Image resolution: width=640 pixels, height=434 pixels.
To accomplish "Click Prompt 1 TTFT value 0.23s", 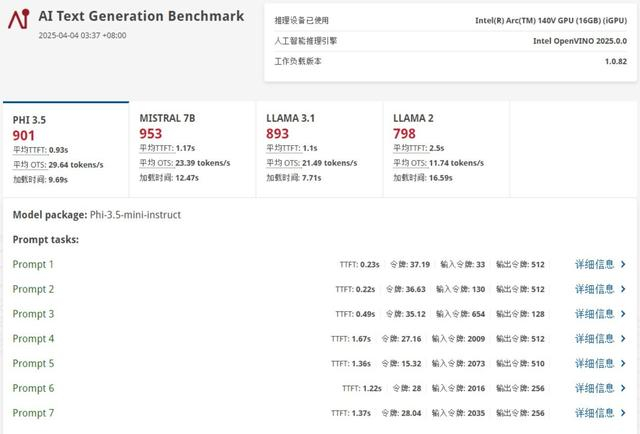I will [370, 265].
